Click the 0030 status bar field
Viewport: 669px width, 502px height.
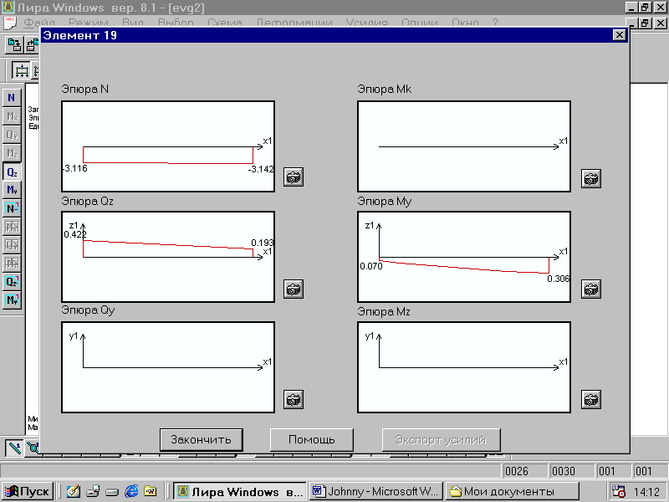point(570,471)
